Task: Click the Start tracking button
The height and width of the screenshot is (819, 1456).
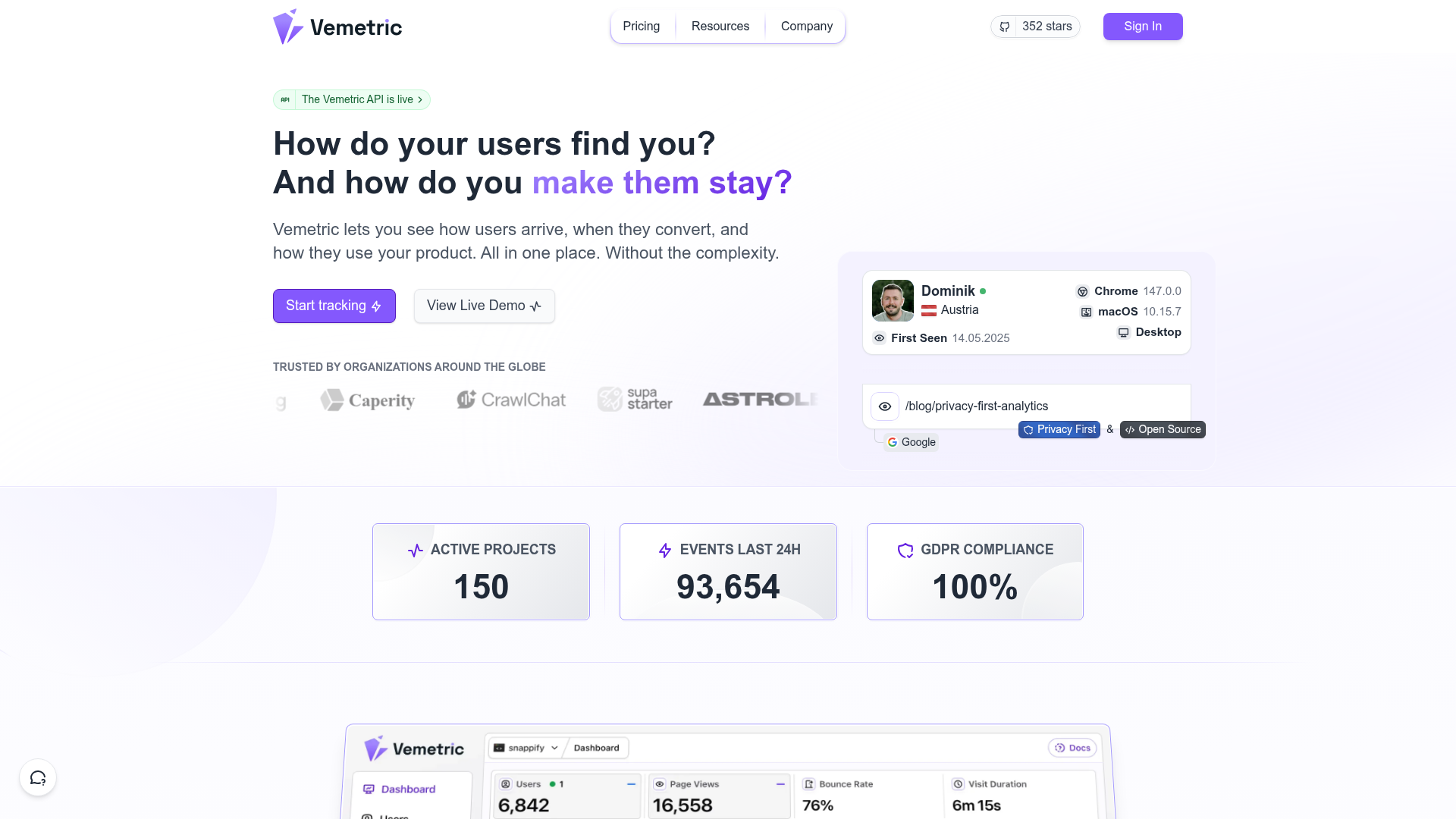Action: 334,306
